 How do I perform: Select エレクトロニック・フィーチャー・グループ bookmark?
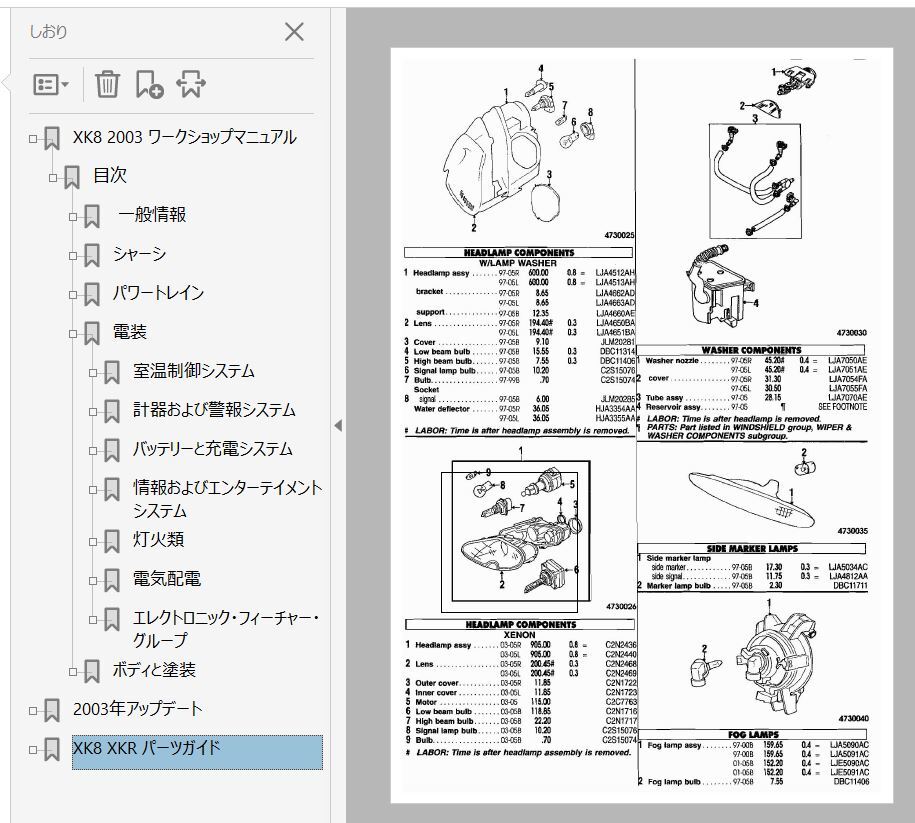(226, 629)
